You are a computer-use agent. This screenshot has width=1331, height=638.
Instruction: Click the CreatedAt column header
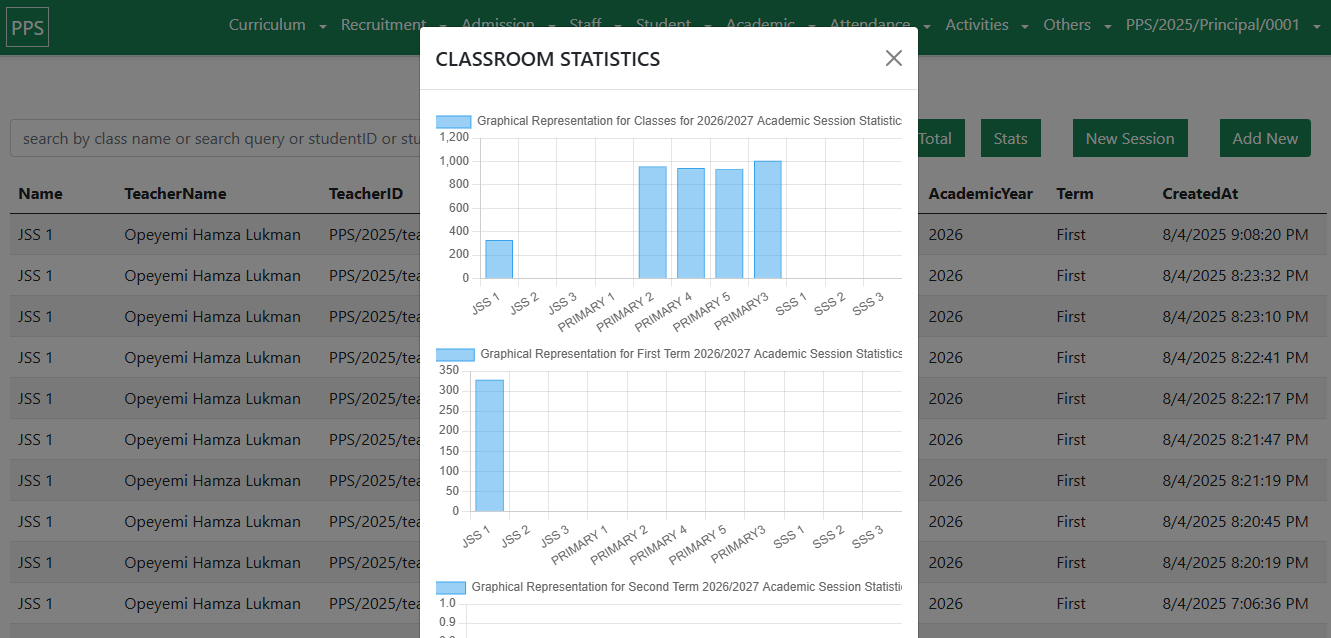1199,194
